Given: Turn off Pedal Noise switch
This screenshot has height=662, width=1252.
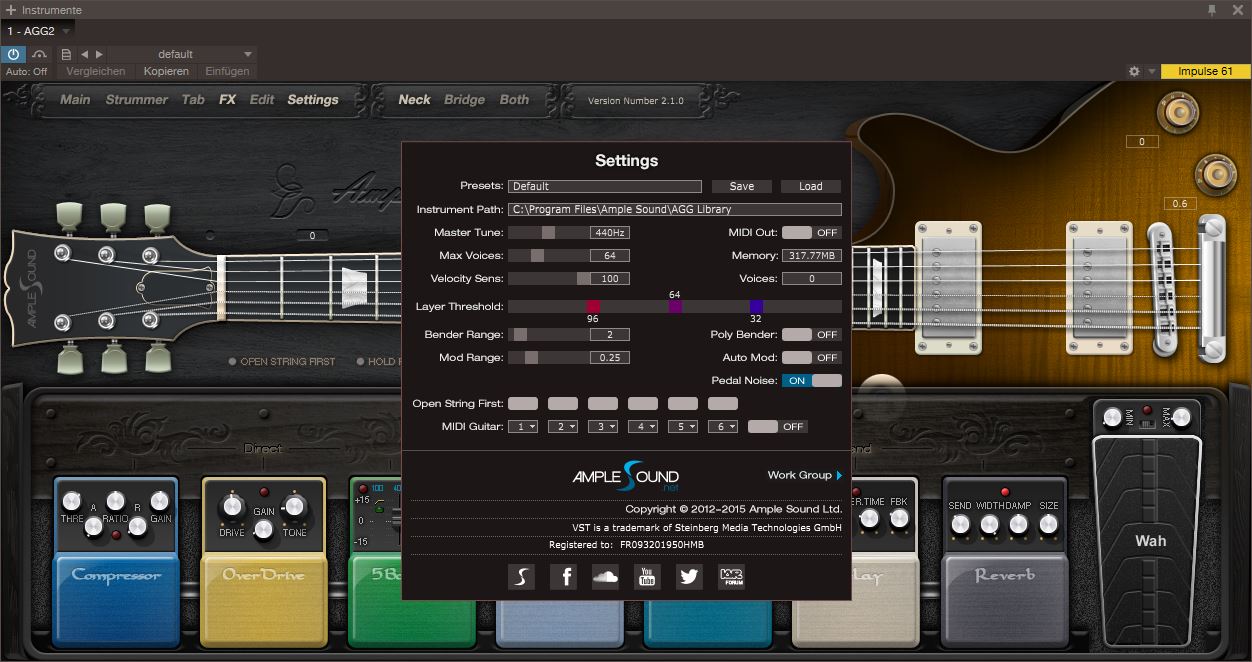Looking at the screenshot, I should [811, 381].
